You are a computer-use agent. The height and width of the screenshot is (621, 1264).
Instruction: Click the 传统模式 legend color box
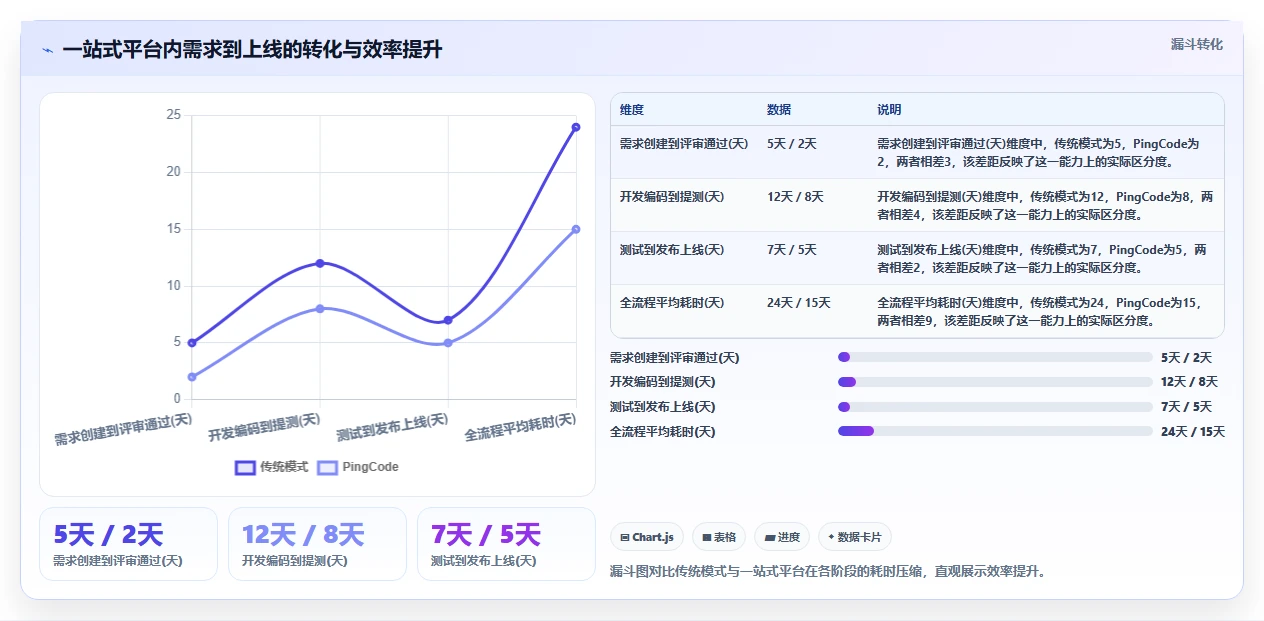pos(245,467)
